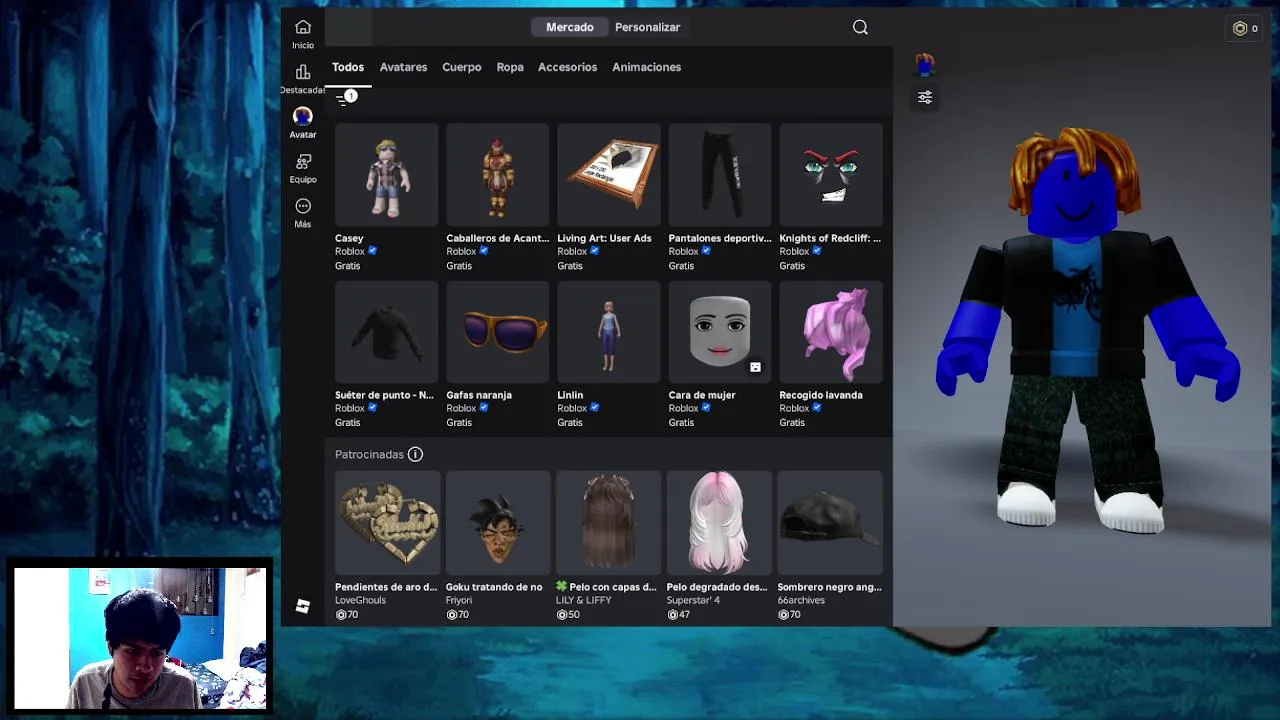Viewport: 1280px width, 720px height.
Task: Open Cara de mujer head item
Action: point(720,333)
